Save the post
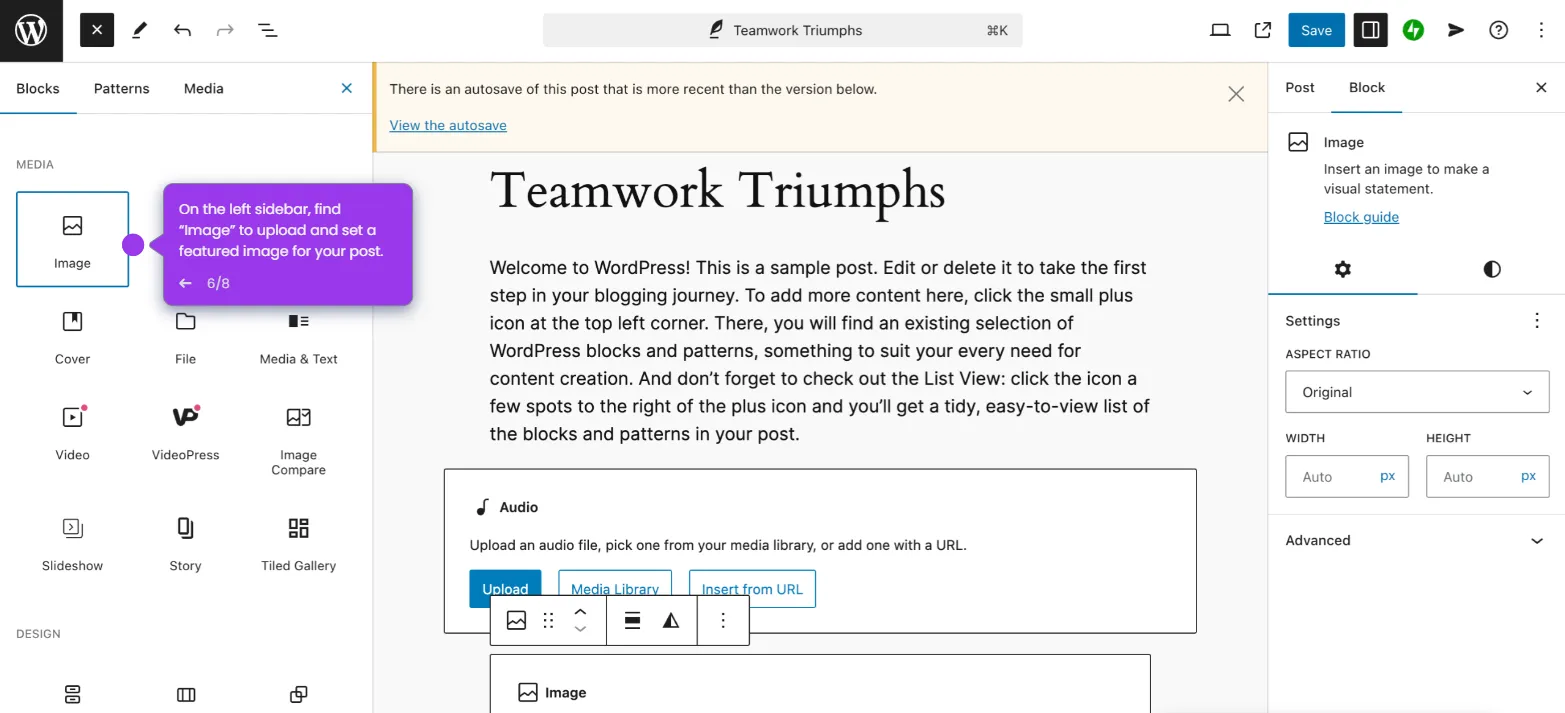Image resolution: width=1565 pixels, height=713 pixels. click(1316, 30)
